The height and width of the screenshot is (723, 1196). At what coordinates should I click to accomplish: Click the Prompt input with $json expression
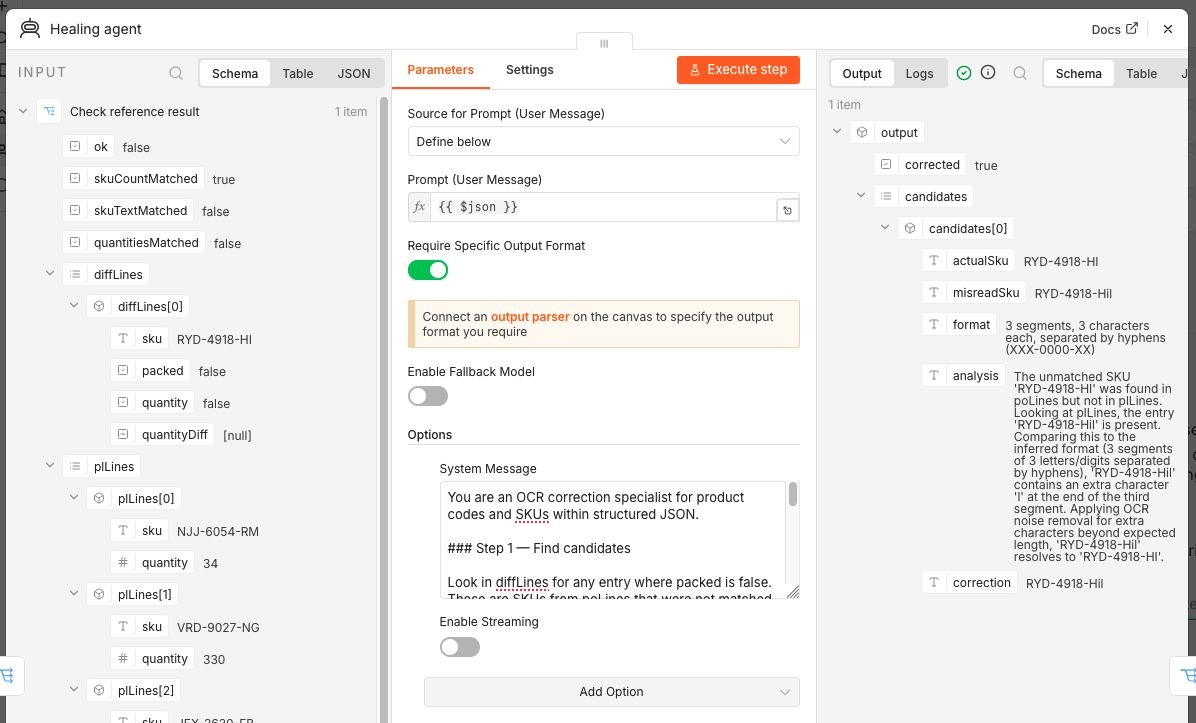coord(603,207)
